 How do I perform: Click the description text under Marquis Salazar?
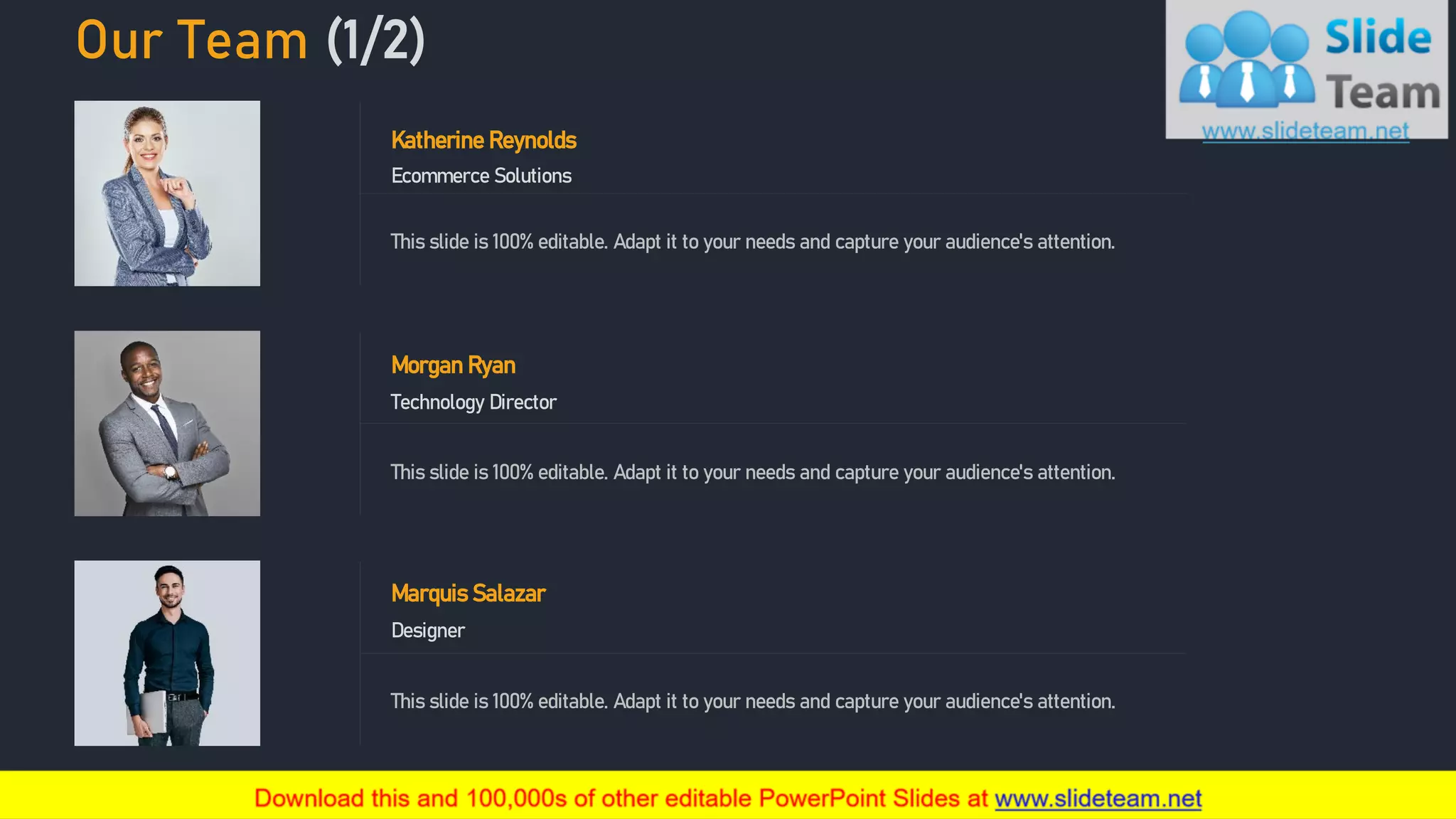click(x=752, y=702)
